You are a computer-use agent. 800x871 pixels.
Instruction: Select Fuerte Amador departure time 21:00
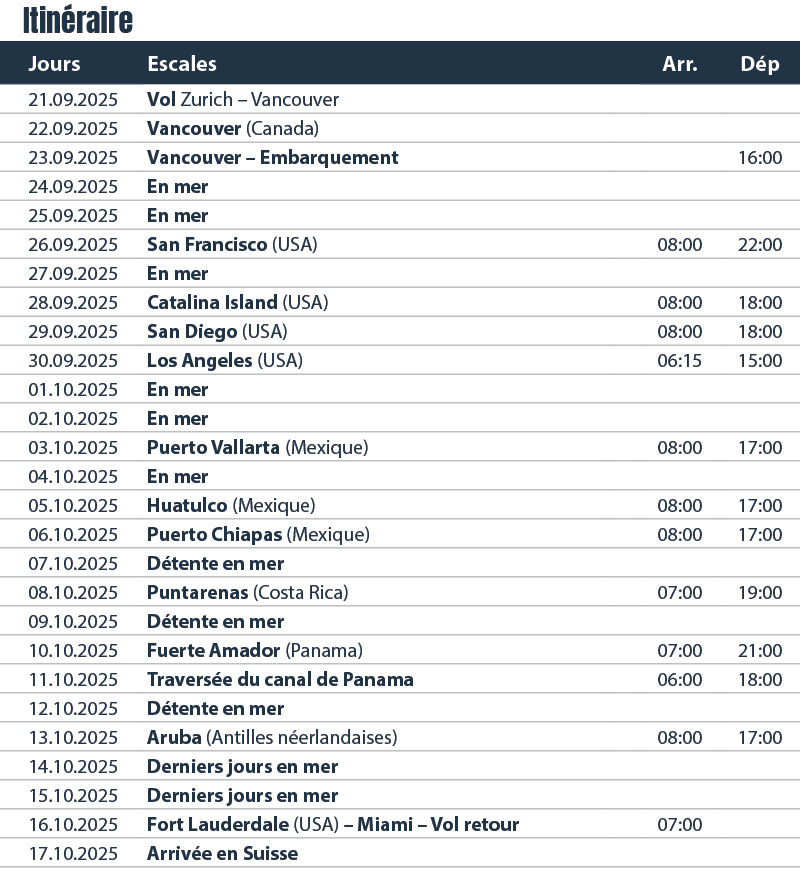click(x=760, y=650)
